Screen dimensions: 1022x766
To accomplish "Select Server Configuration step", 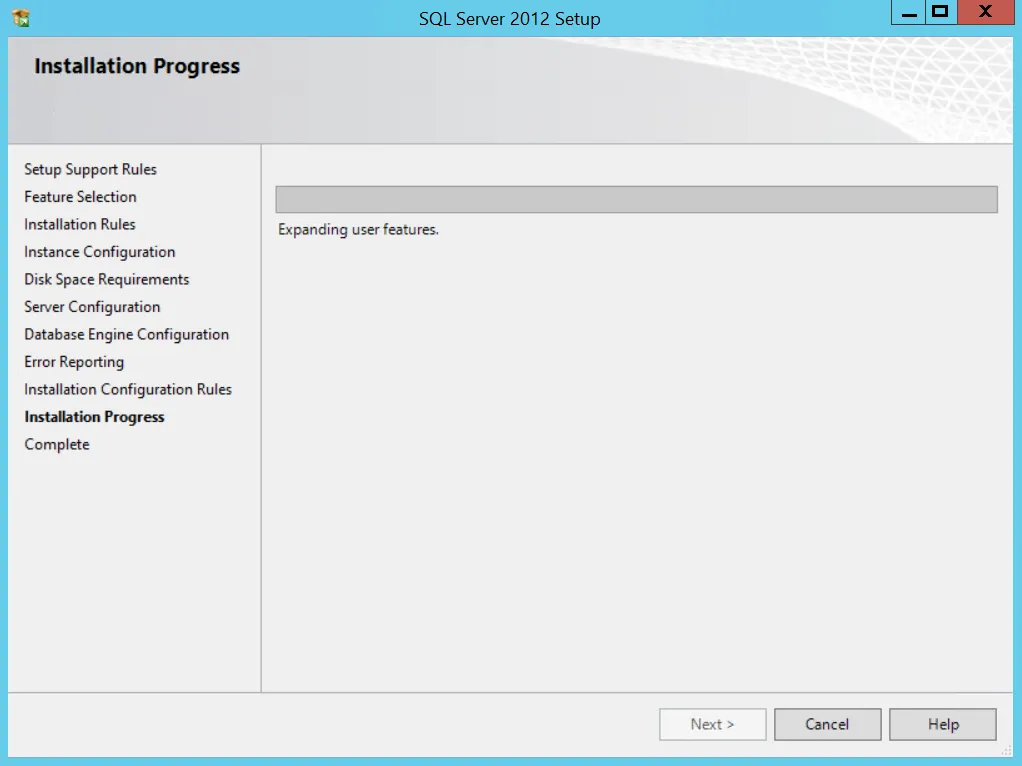I will point(92,306).
